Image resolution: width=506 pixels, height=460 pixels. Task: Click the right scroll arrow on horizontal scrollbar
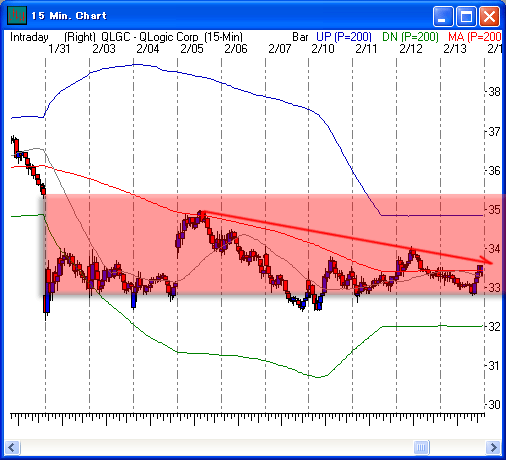click(x=494, y=447)
